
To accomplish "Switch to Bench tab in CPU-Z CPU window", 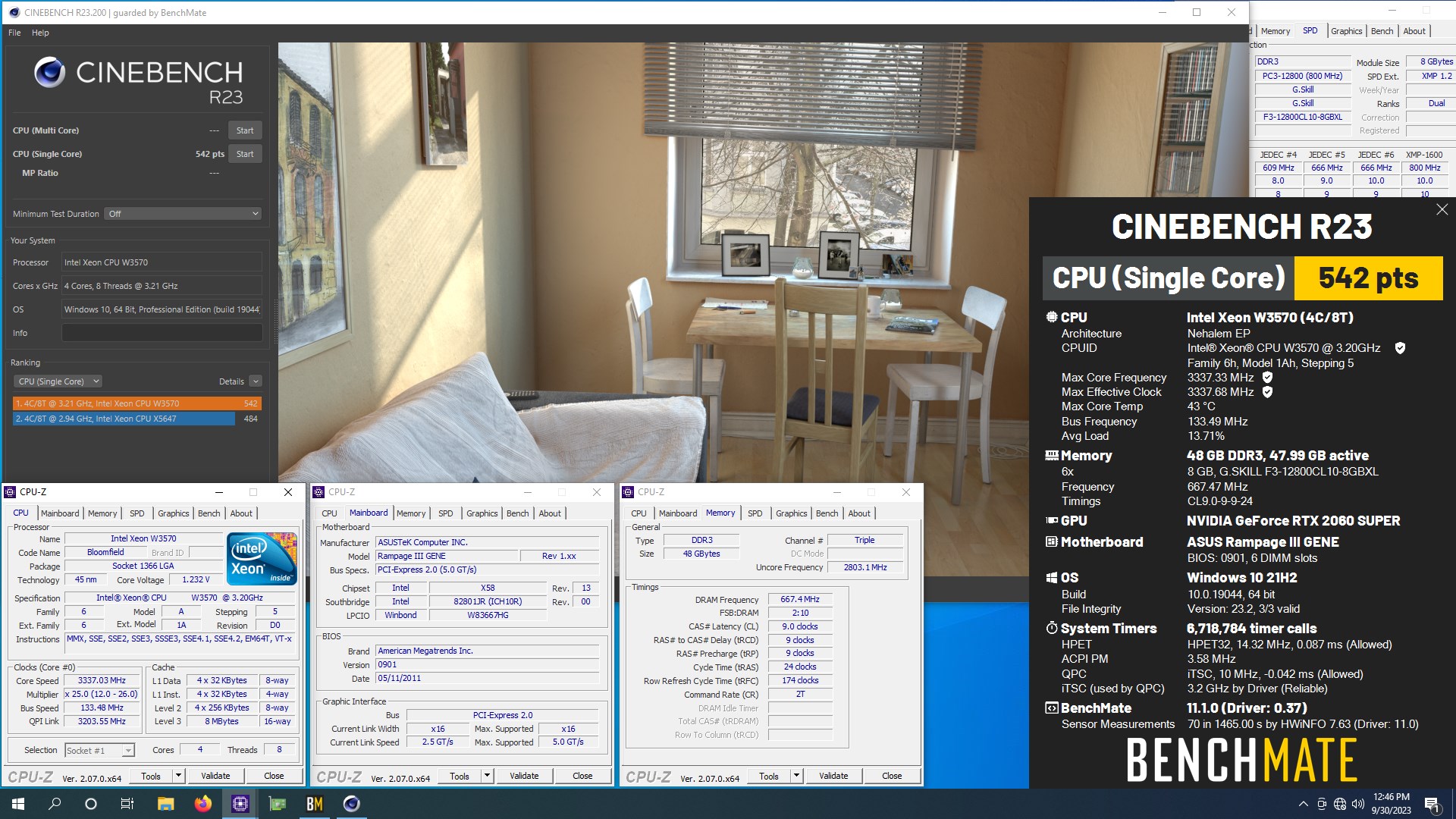I will [209, 513].
